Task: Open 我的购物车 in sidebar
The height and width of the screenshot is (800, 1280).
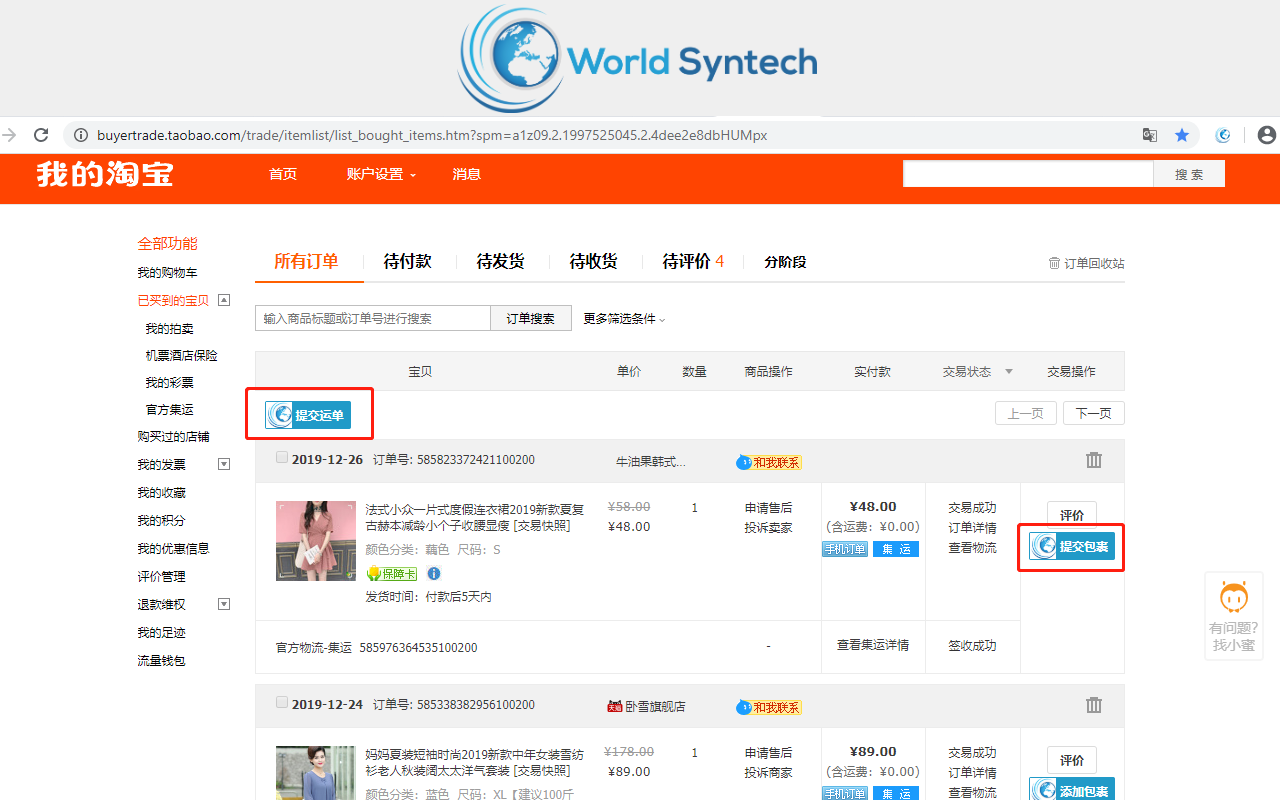Action: [x=167, y=273]
